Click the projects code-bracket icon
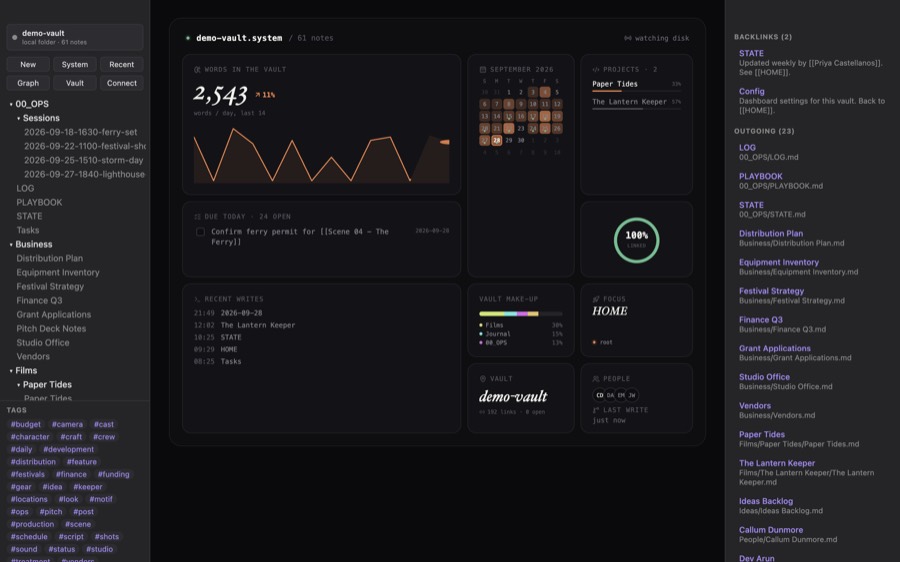Image resolution: width=900 pixels, height=562 pixels. tap(596, 69)
